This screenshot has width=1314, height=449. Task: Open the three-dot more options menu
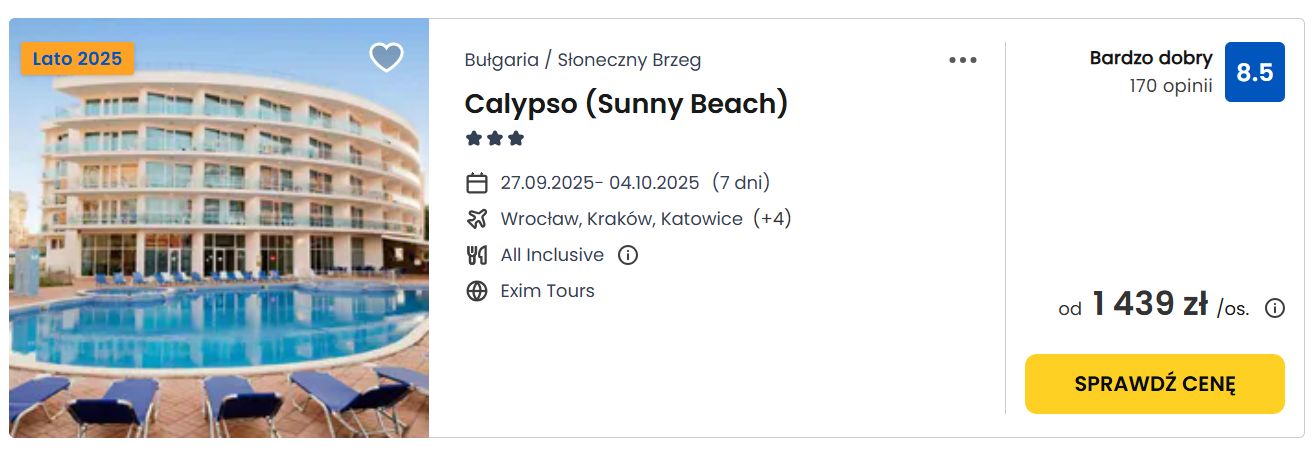click(963, 60)
